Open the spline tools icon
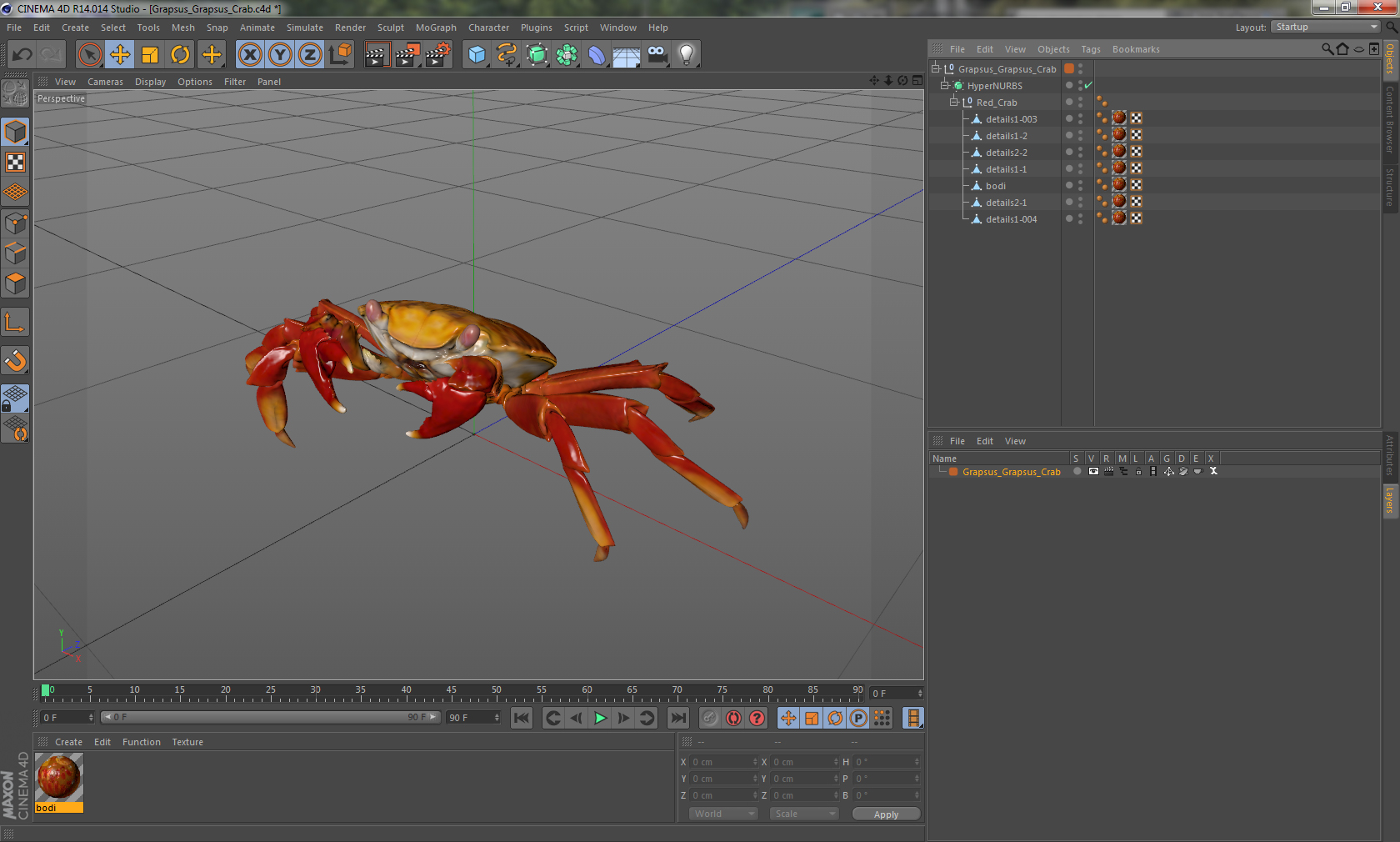The width and height of the screenshot is (1400, 842). (507, 55)
